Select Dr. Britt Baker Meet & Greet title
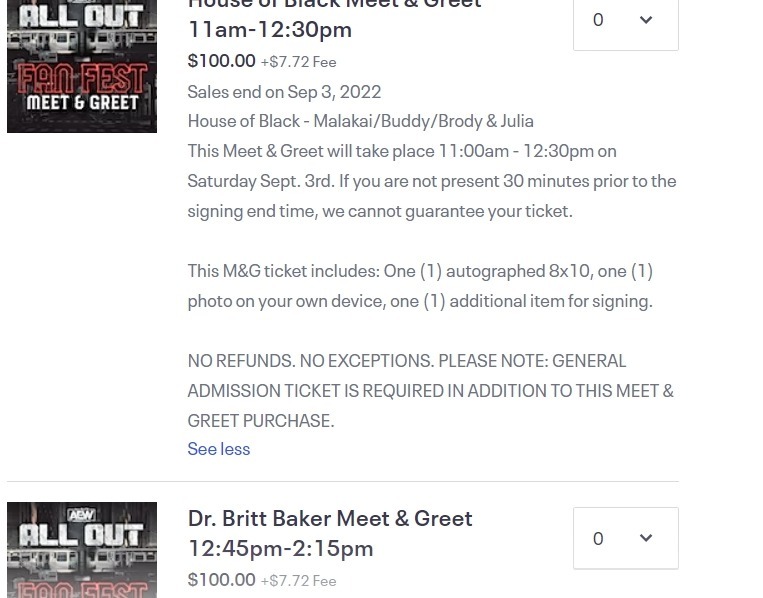 tap(330, 518)
